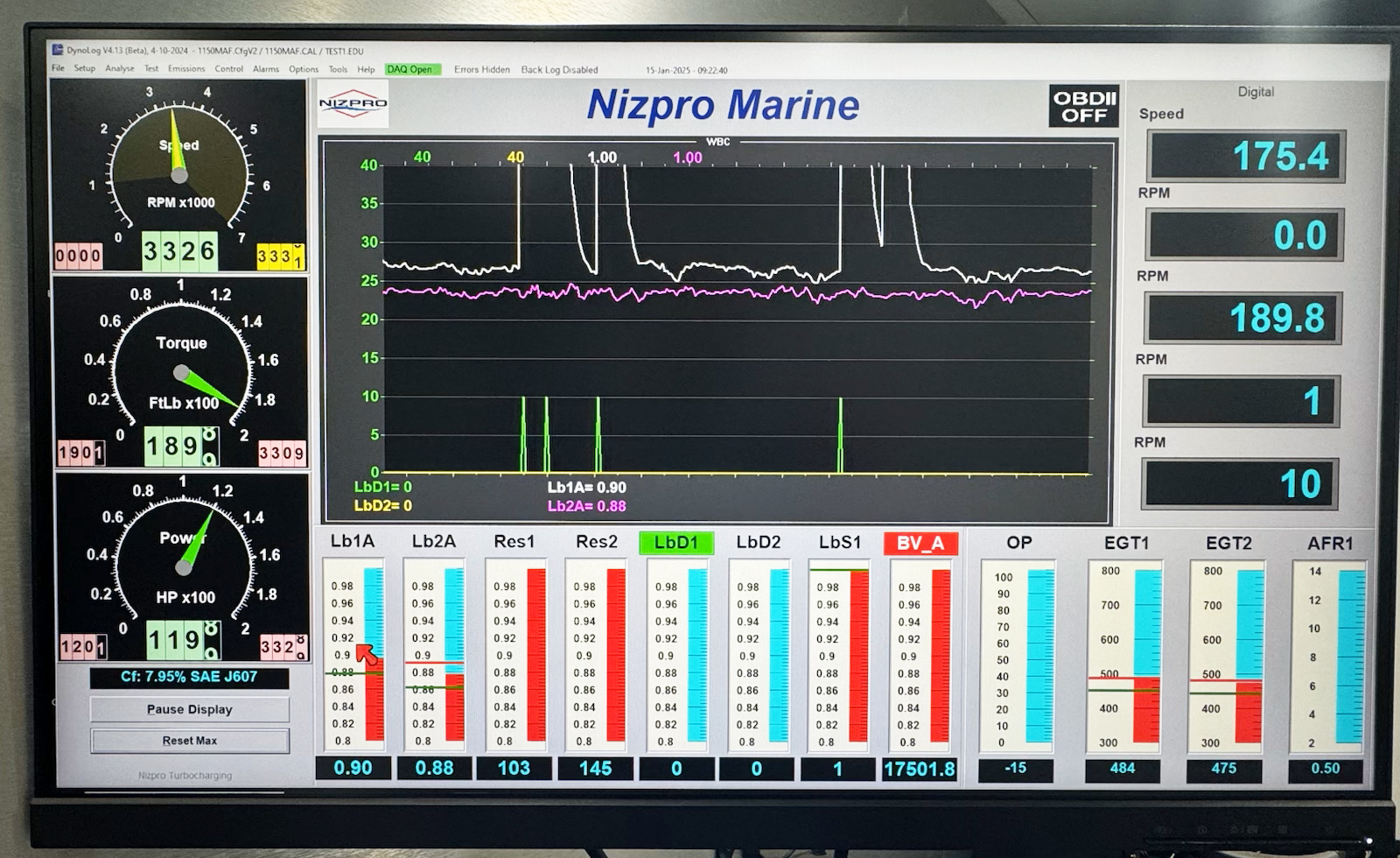Click the DynoLog app icon in title bar
Viewport: 1400px width, 858px height.
[x=58, y=50]
